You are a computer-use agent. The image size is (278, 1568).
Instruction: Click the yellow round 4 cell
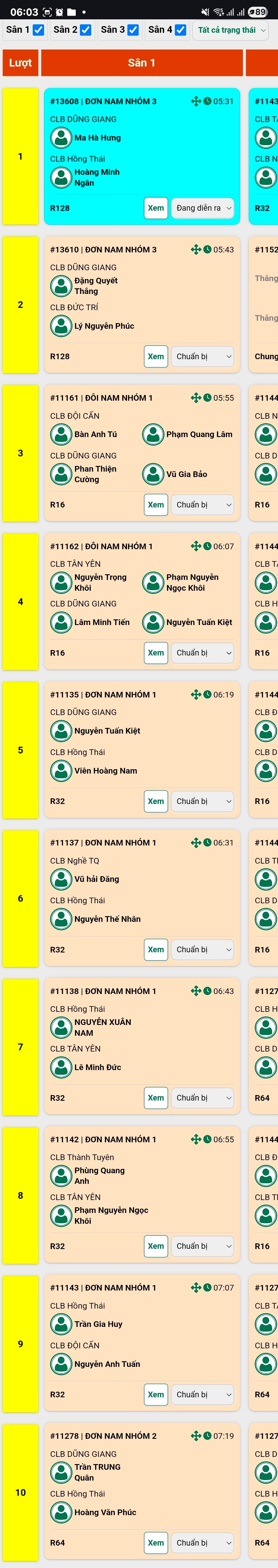[x=20, y=601]
